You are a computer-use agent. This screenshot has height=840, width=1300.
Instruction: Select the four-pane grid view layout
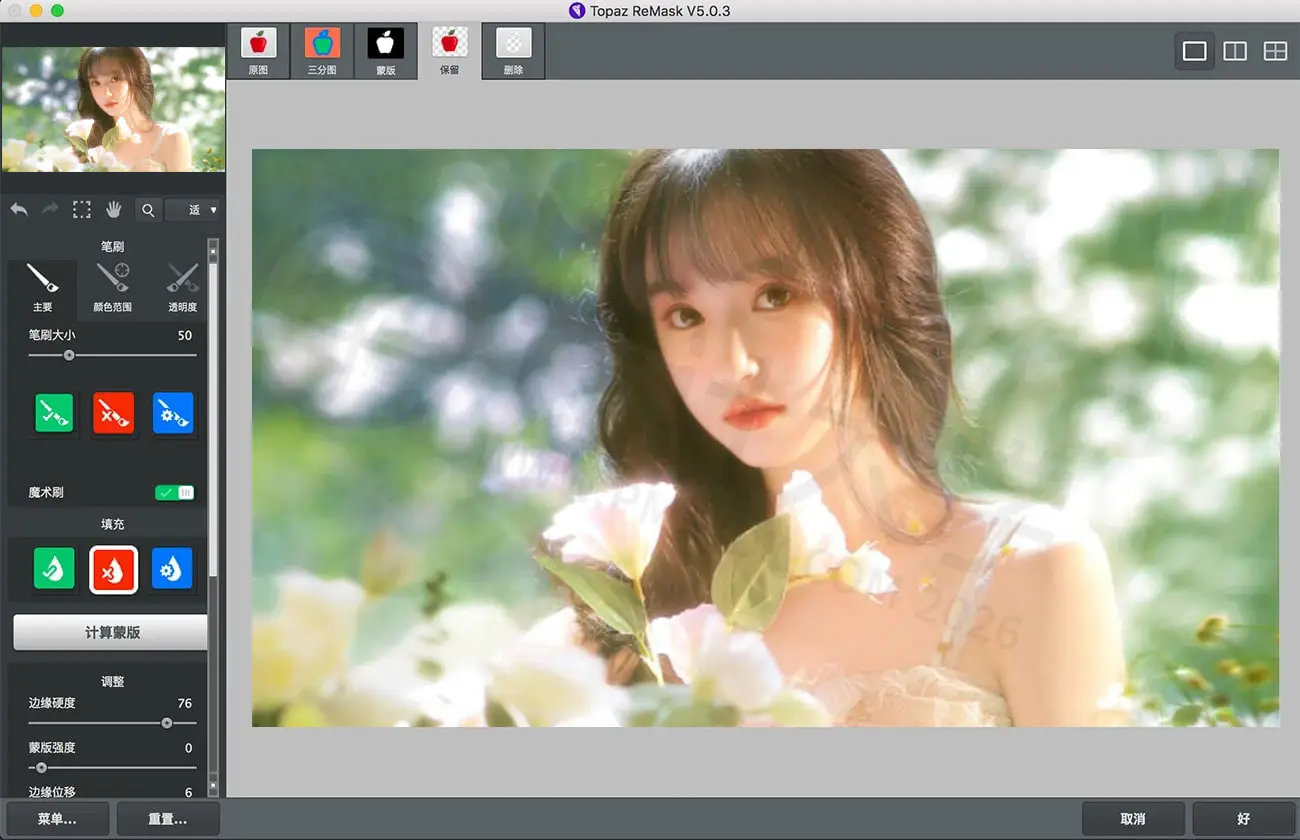point(1275,52)
